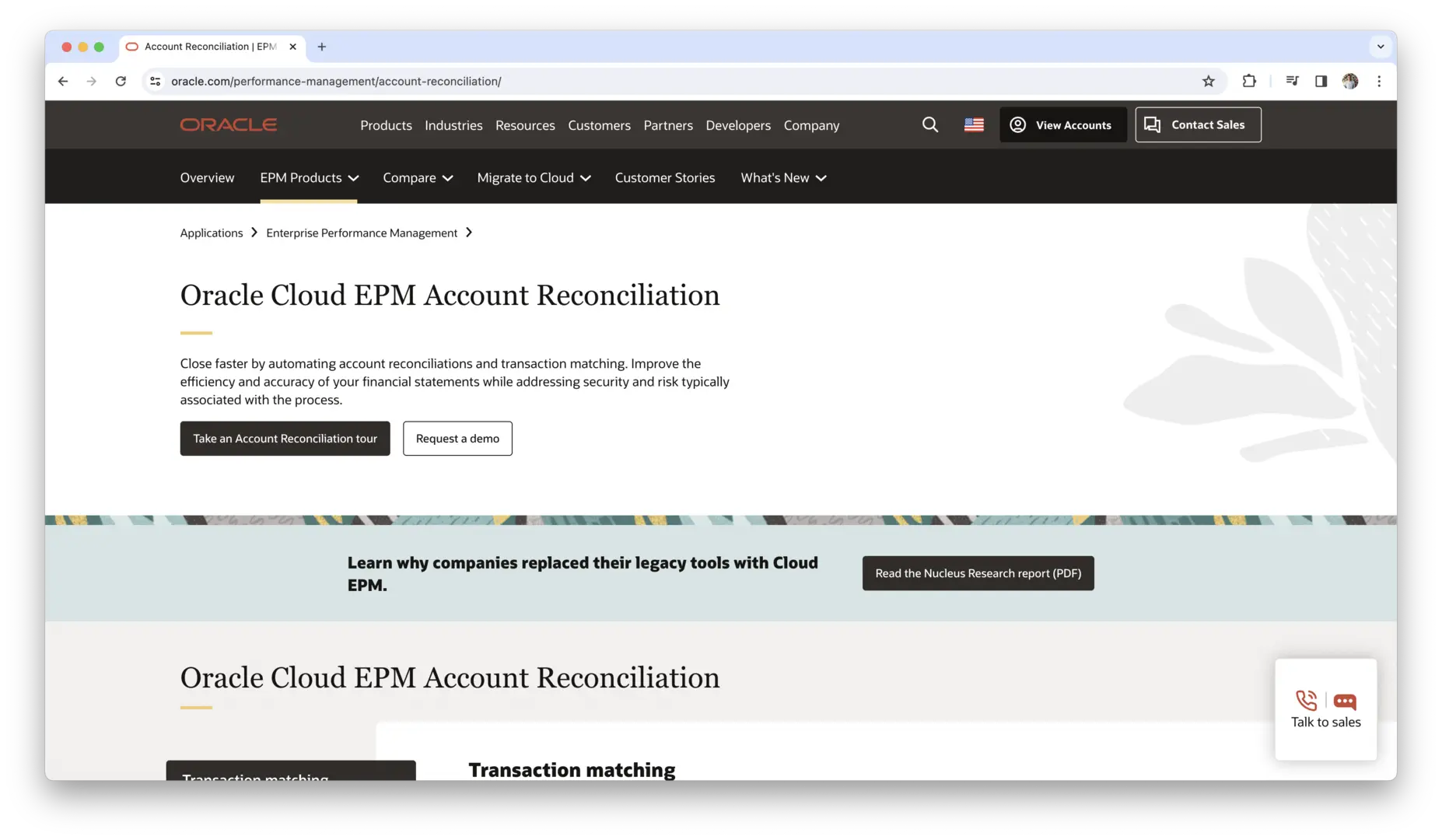
Task: Go to the Overview tab
Action: 207,177
